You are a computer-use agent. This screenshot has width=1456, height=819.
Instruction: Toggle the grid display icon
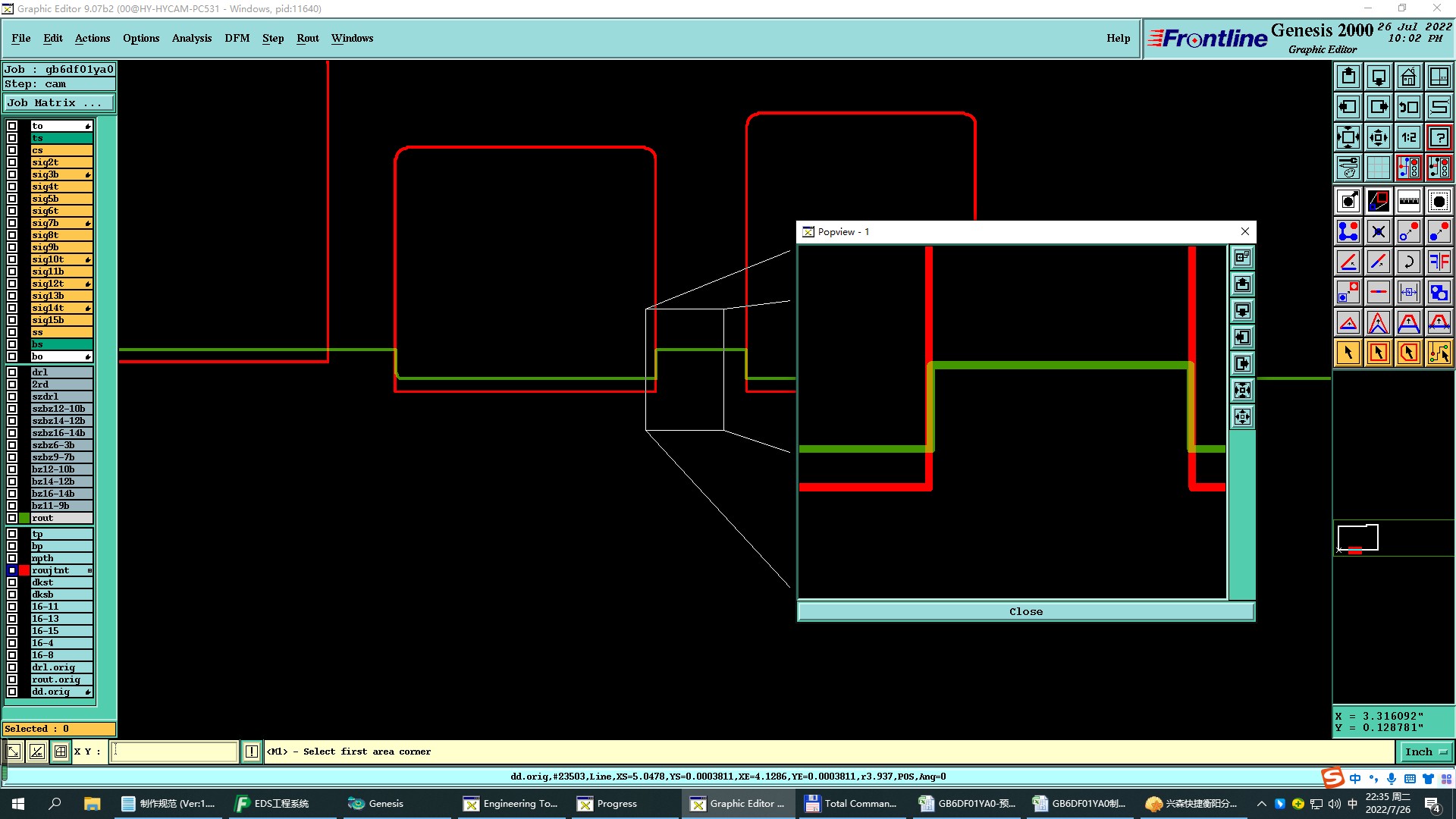[x=1378, y=168]
